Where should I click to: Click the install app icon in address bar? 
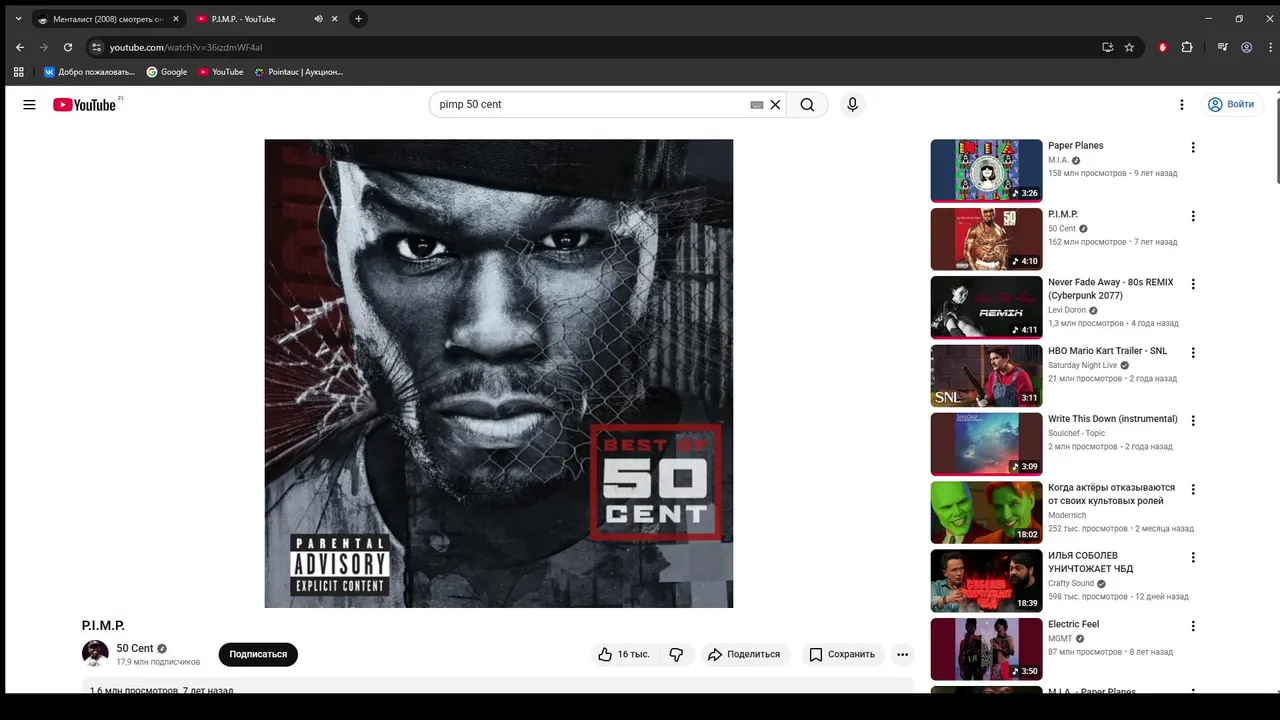1107,47
